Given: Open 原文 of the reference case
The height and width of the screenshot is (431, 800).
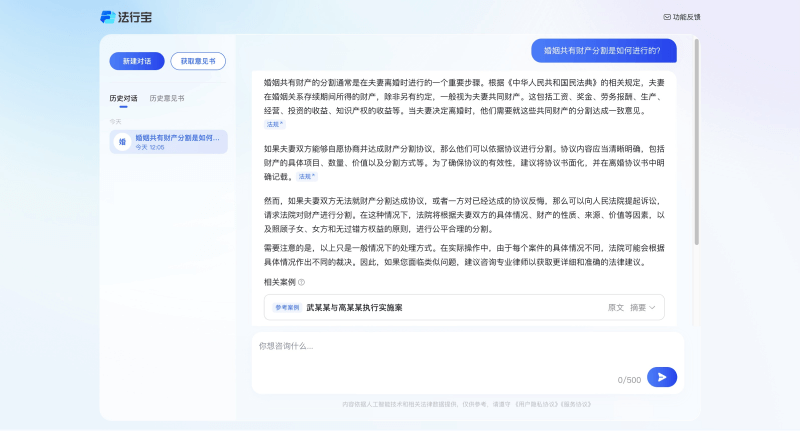Looking at the screenshot, I should (x=616, y=308).
